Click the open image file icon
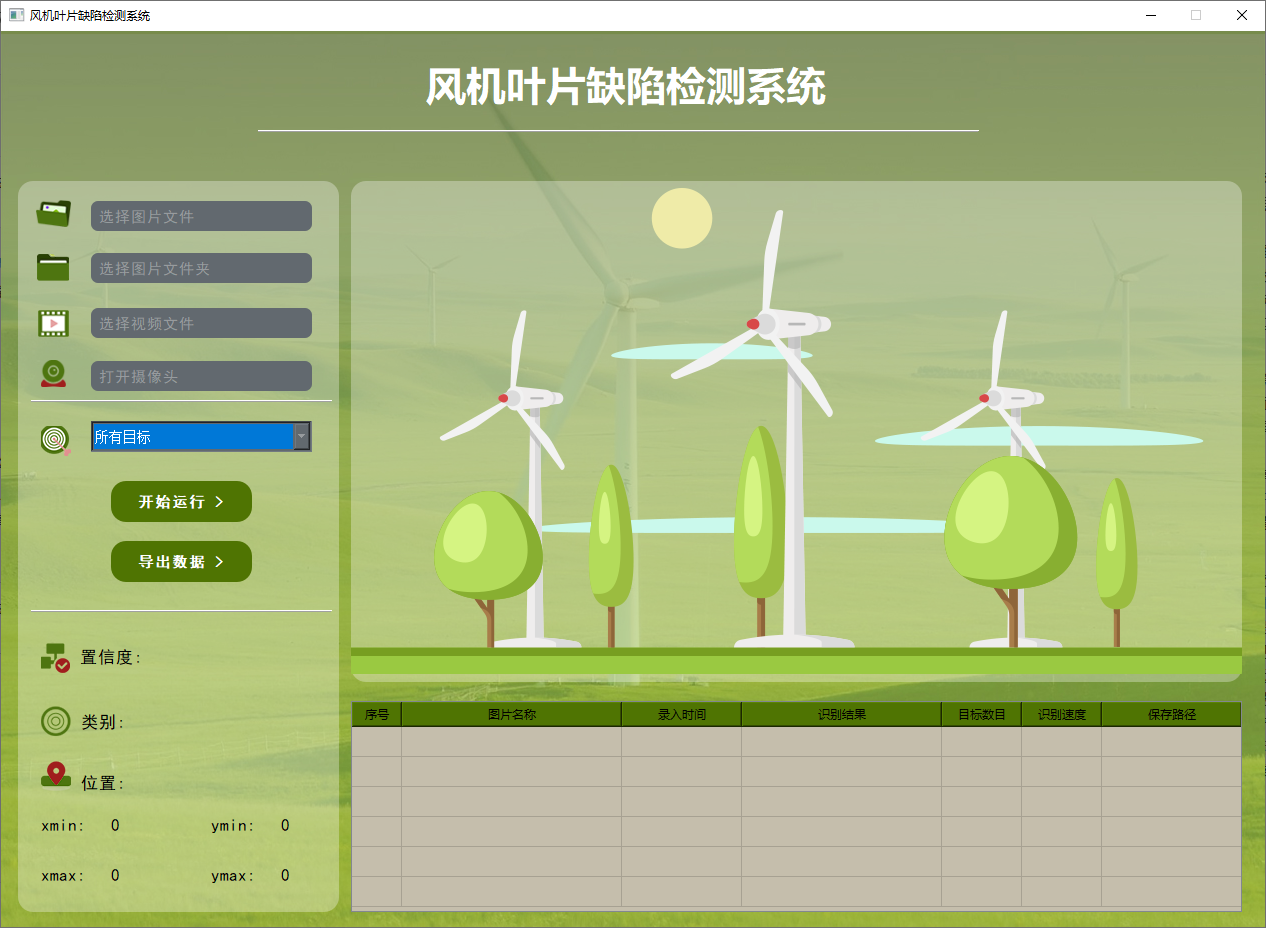1266x928 pixels. coord(53,213)
